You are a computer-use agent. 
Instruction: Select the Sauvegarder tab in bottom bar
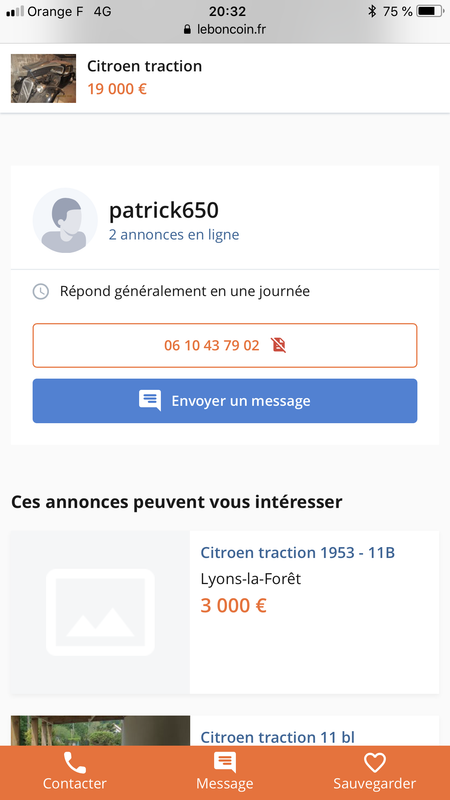pos(374,772)
